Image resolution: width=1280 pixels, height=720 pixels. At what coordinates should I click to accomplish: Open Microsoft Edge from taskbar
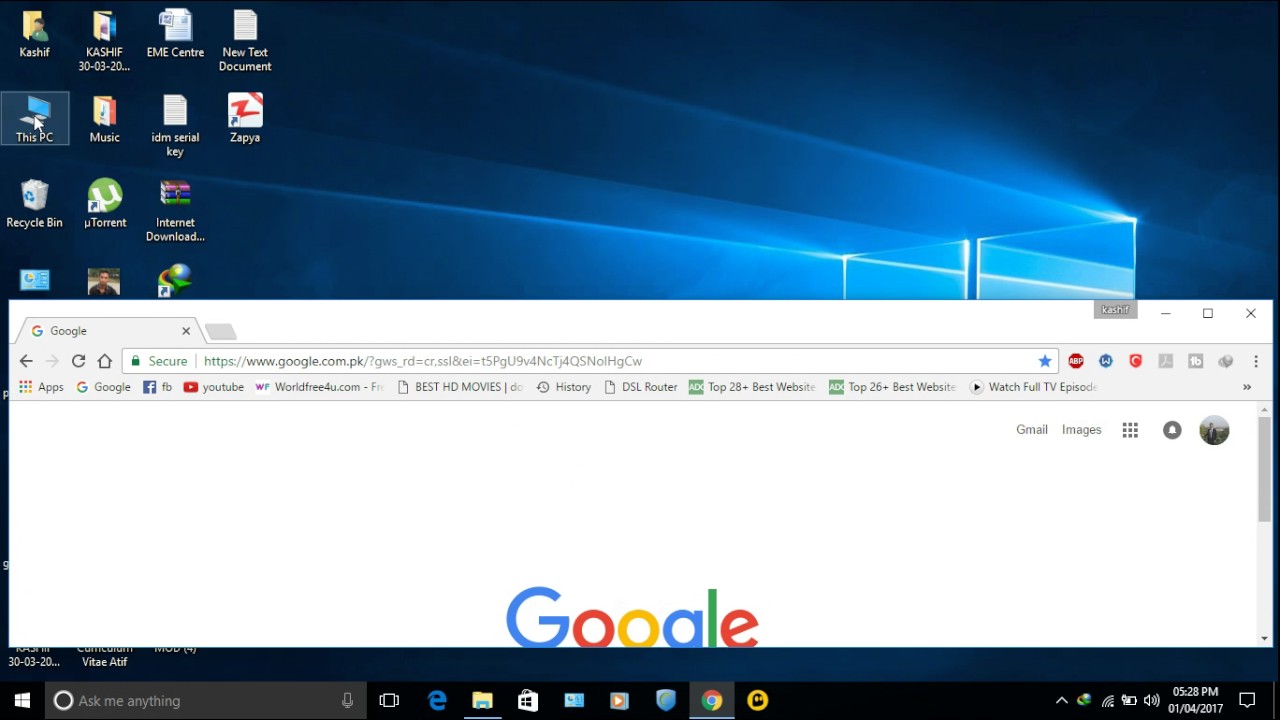(437, 700)
